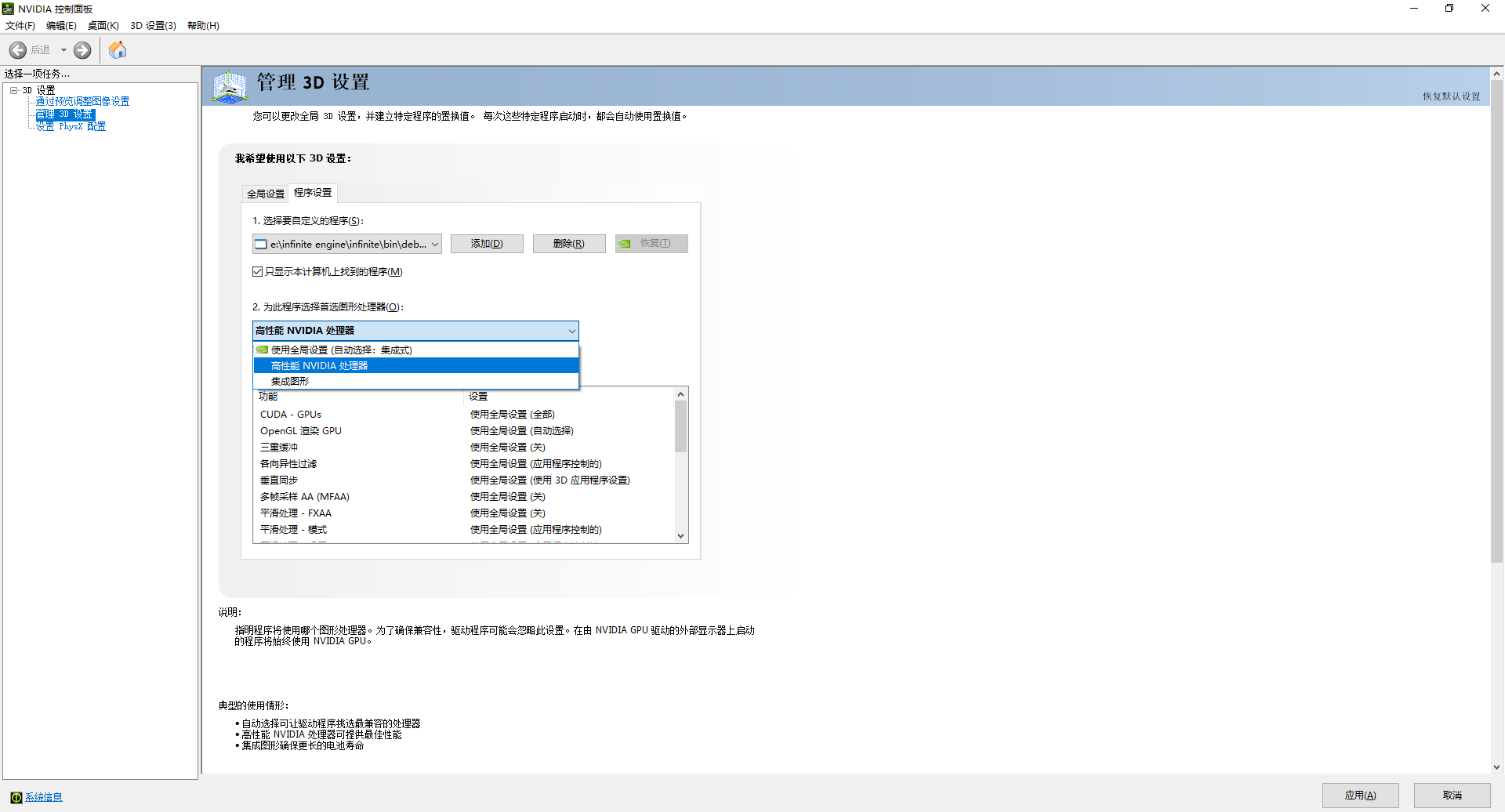Click the 三重缓冲 setting row
The width and height of the screenshot is (1505, 812).
click(x=464, y=448)
